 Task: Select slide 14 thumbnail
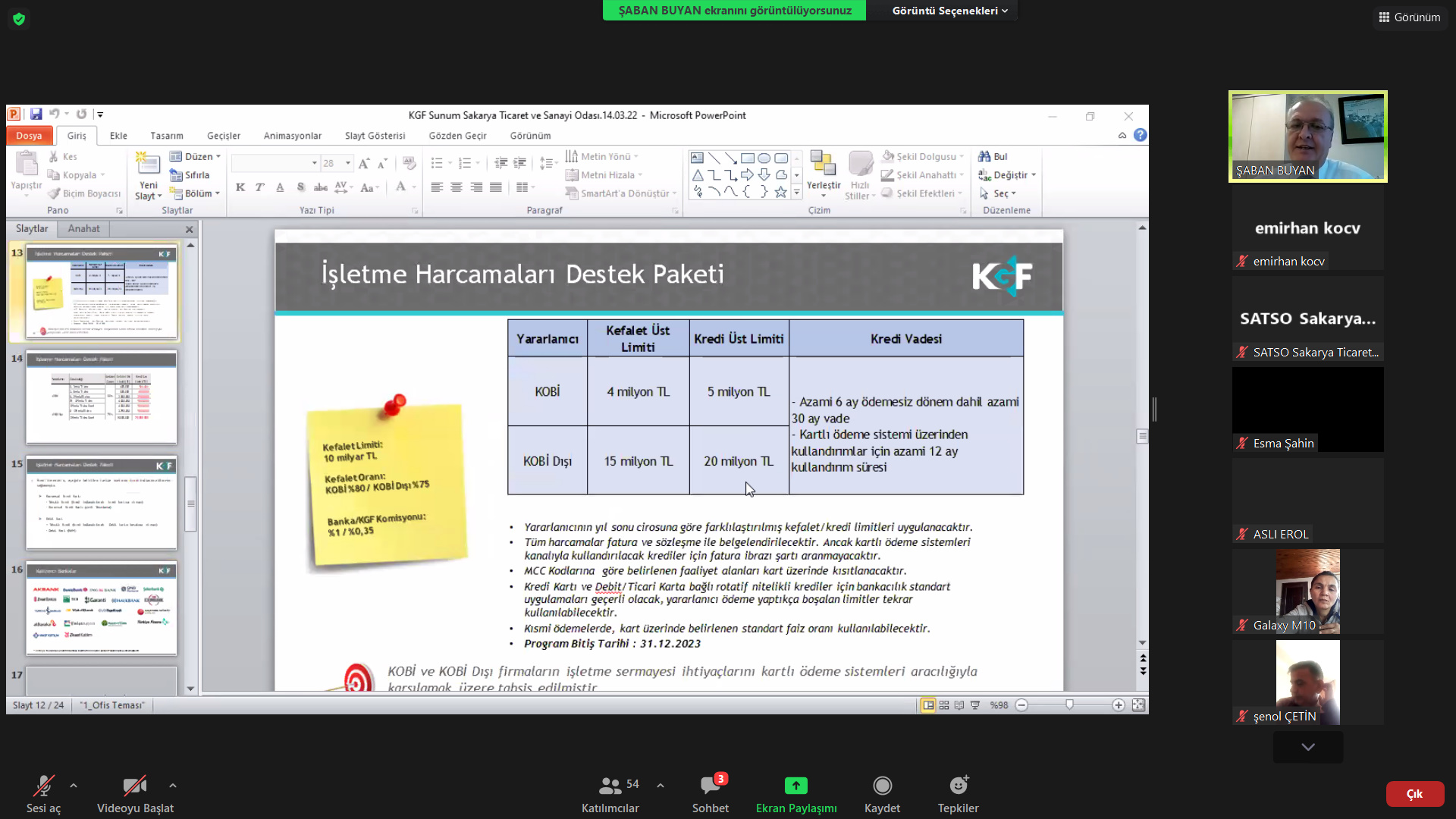coord(102,397)
